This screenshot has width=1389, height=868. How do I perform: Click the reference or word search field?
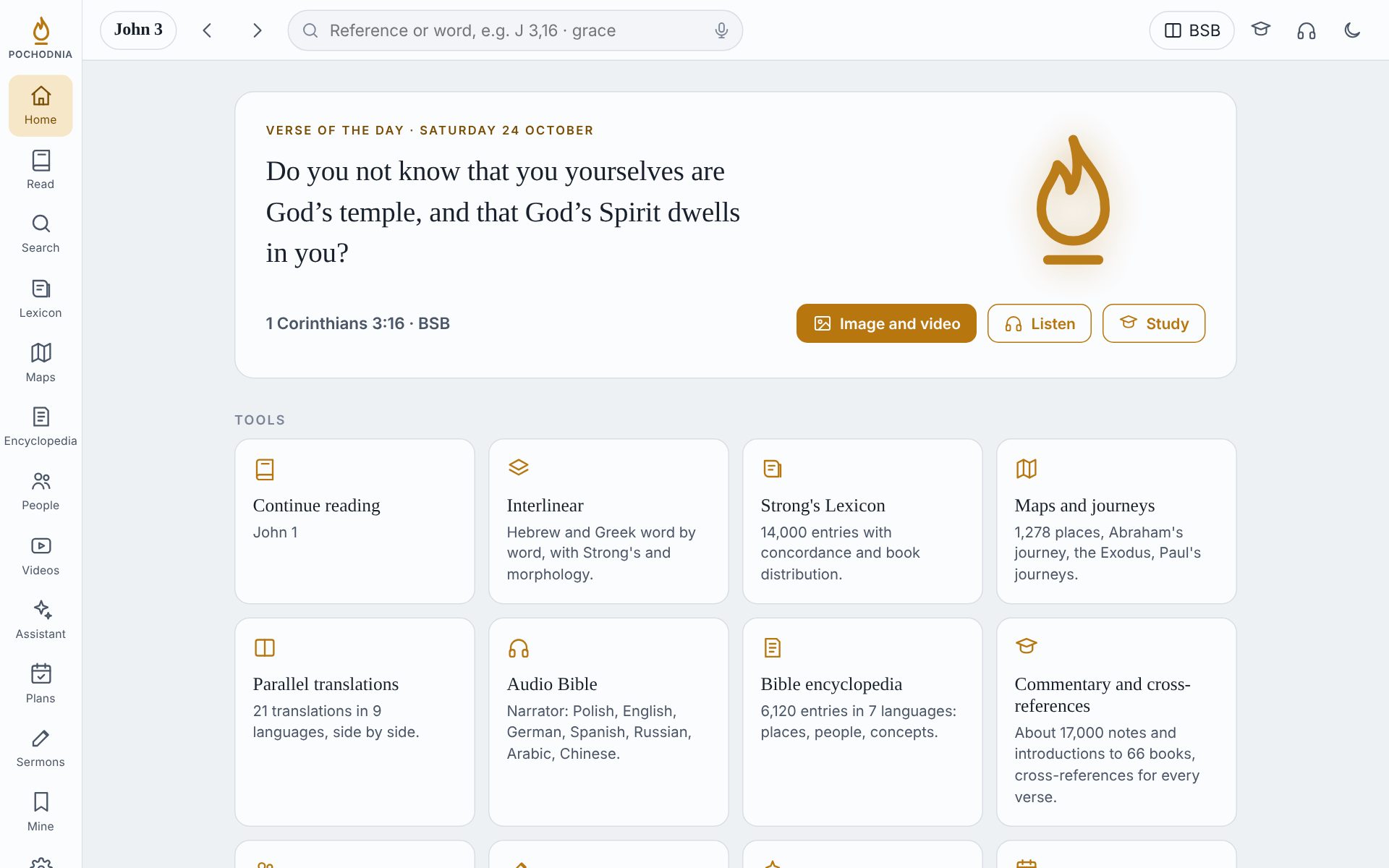coord(515,30)
